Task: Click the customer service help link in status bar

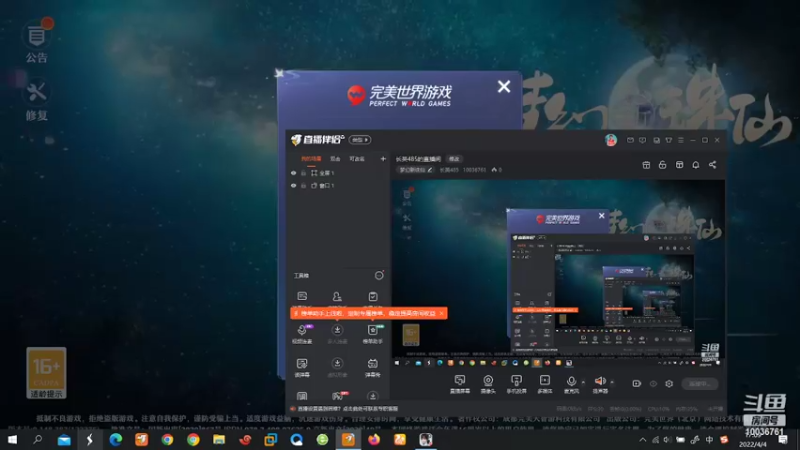Action: pos(347,409)
